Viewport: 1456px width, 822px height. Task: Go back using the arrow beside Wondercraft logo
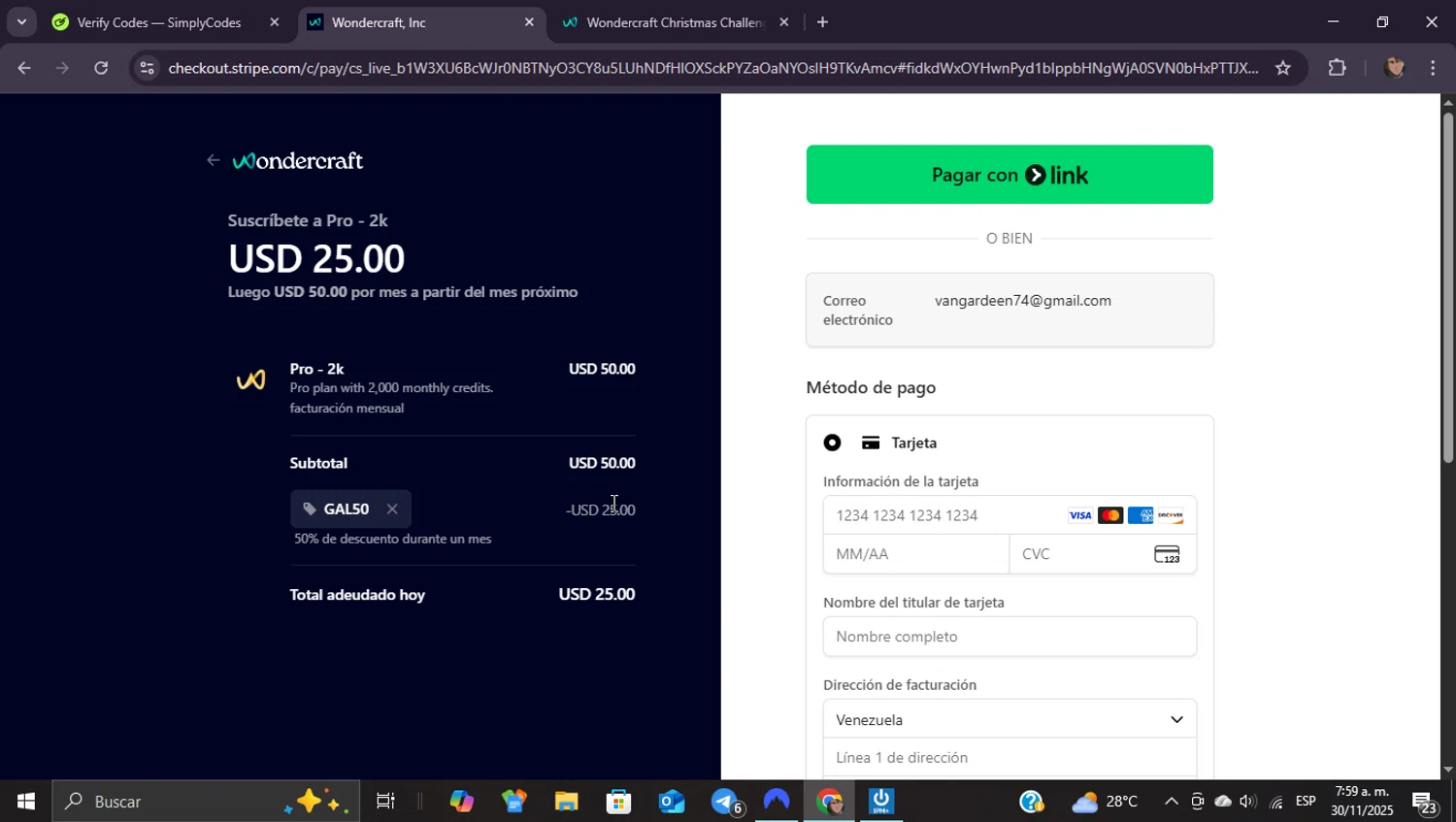[x=213, y=160]
